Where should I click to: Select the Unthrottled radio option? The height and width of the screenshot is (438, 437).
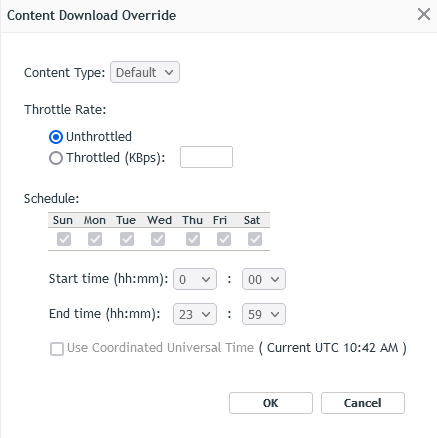(56, 137)
